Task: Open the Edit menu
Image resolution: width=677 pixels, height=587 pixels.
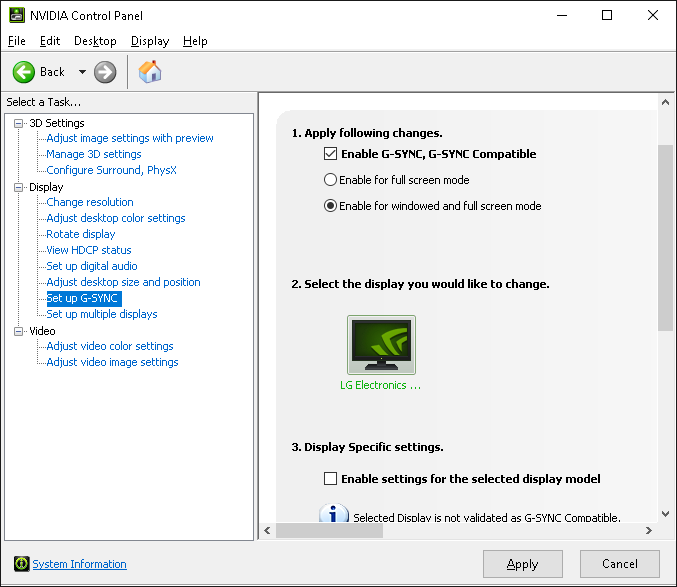Action: pyautogui.click(x=50, y=41)
